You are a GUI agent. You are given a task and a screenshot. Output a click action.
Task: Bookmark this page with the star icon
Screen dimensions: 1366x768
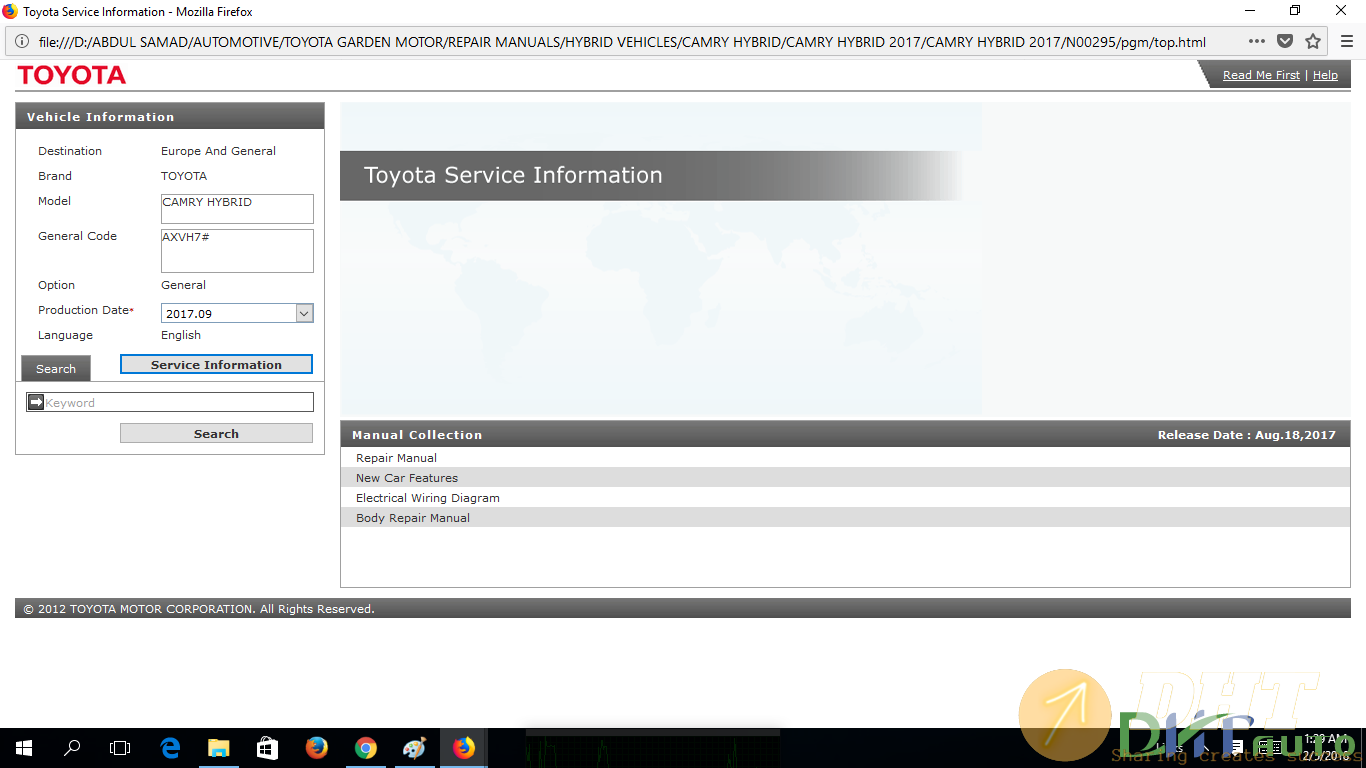pyautogui.click(x=1313, y=42)
